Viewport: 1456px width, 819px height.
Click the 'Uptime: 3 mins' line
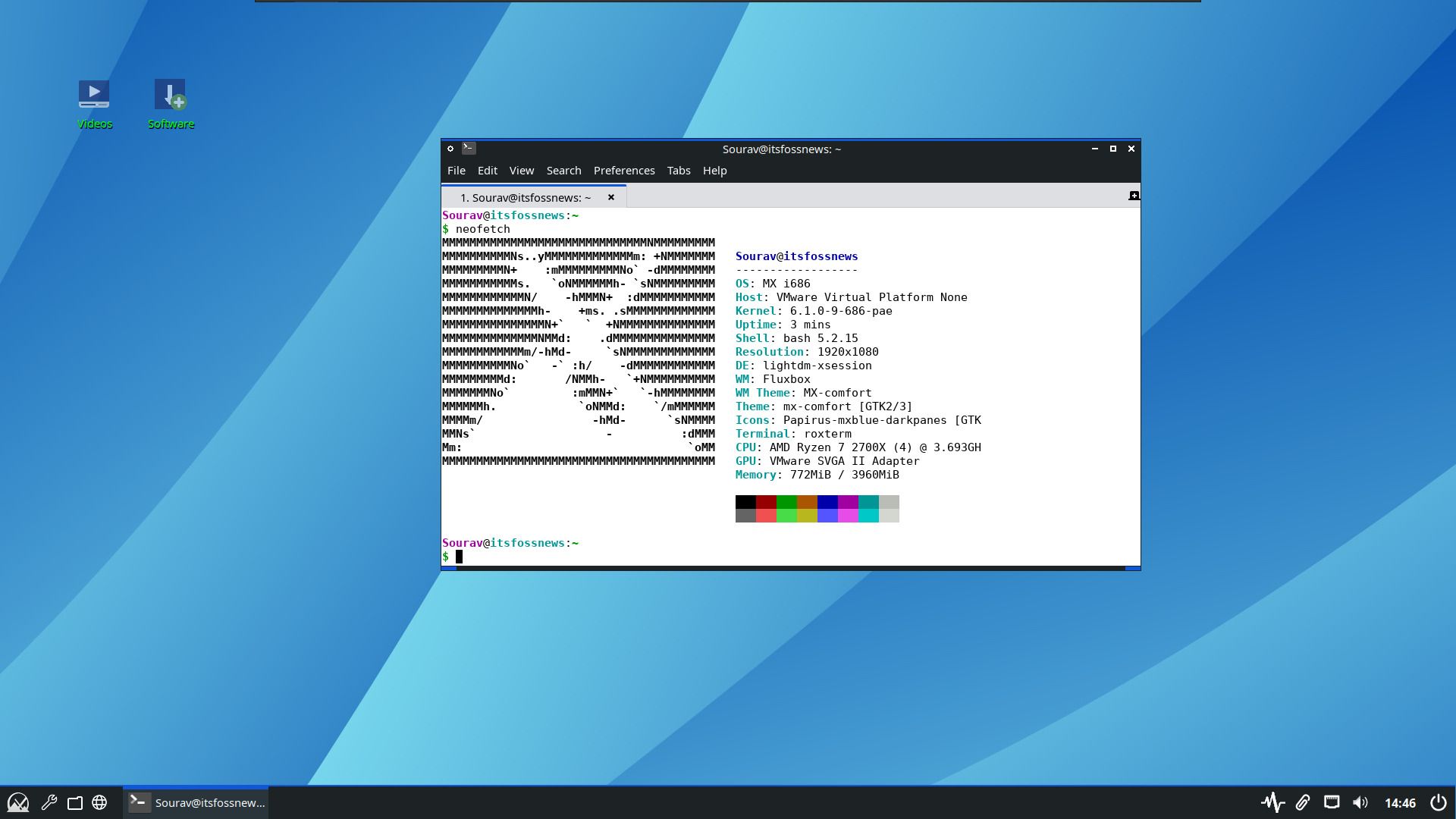pyautogui.click(x=783, y=325)
